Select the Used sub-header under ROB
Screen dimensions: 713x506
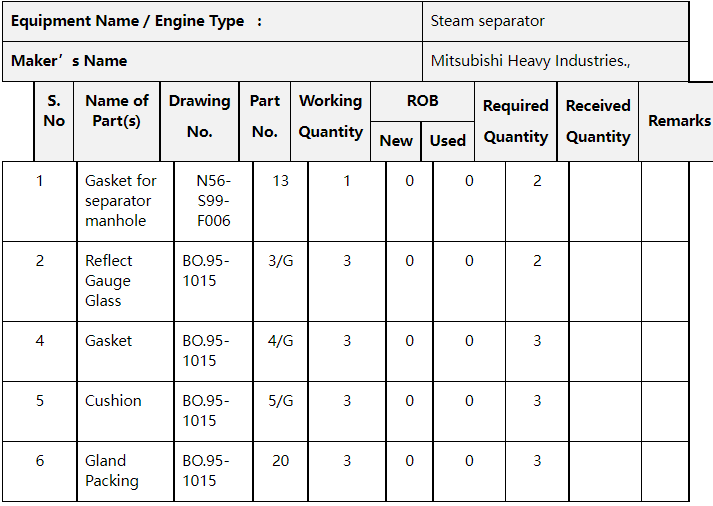click(x=447, y=141)
